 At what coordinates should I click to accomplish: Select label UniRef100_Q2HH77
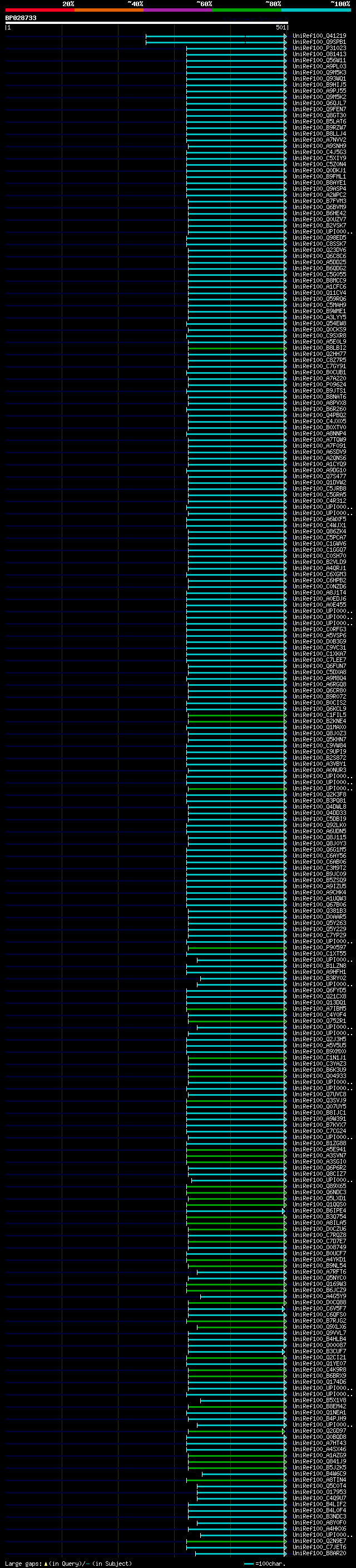(319, 354)
